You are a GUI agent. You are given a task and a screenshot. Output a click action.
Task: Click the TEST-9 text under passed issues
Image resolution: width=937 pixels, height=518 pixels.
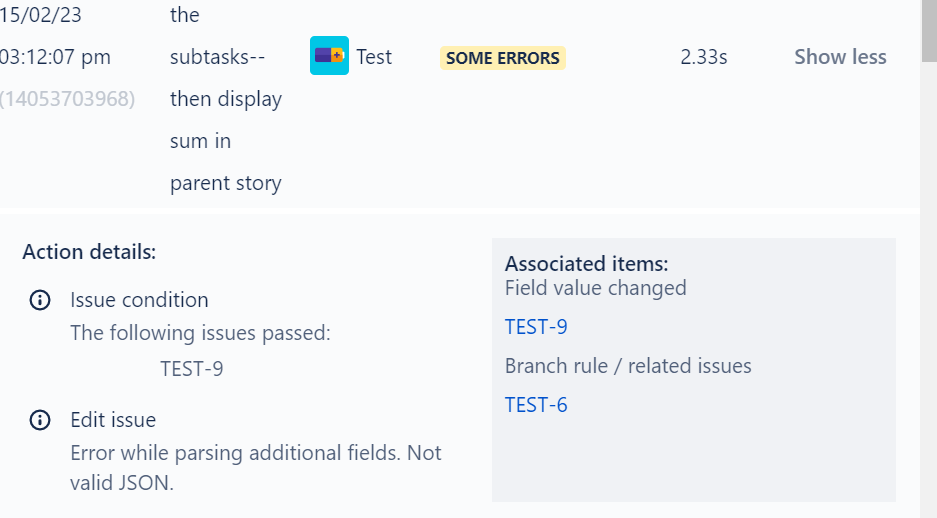tap(192, 369)
